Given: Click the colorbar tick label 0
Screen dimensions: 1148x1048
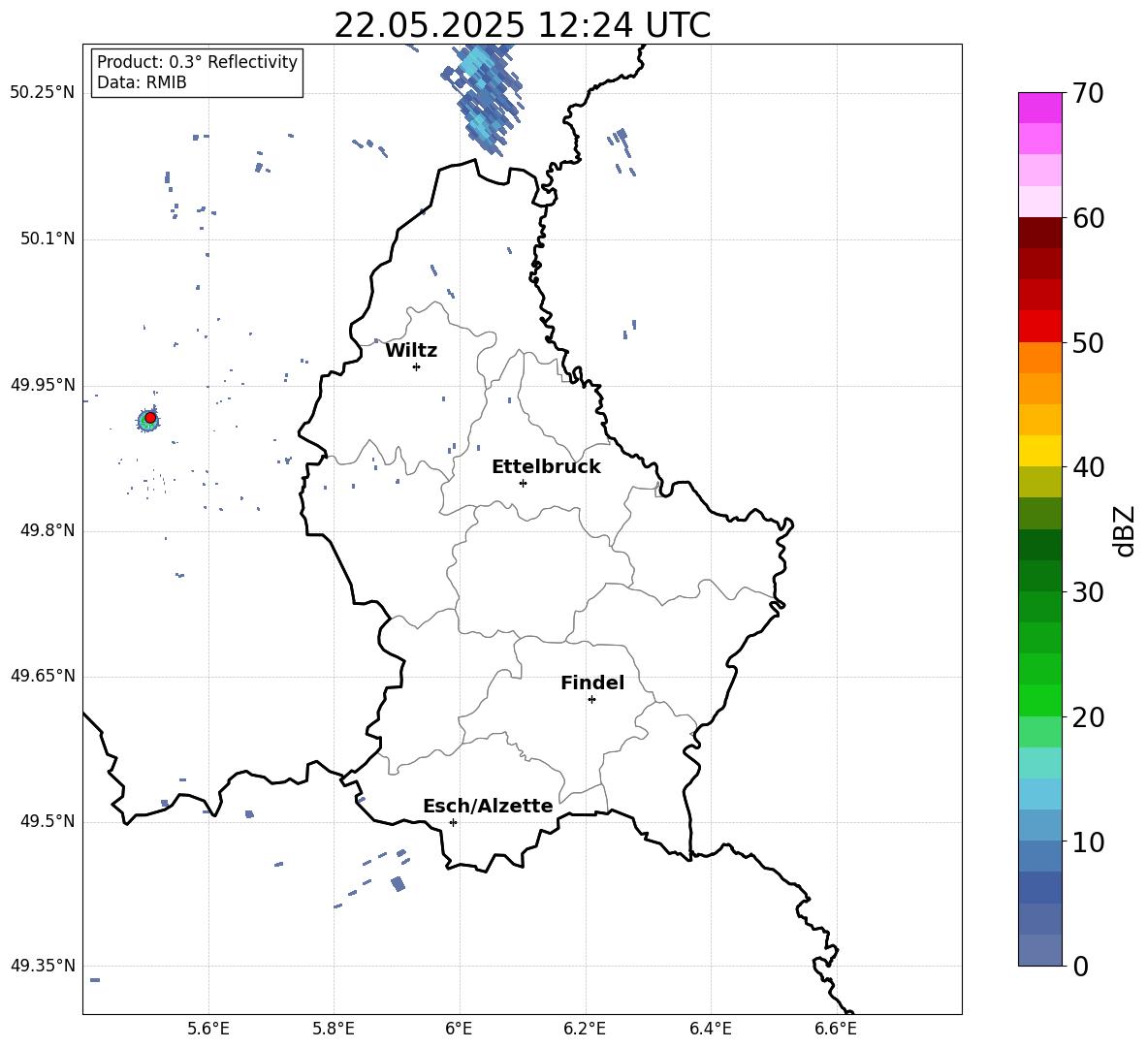Looking at the screenshot, I should pos(1080,967).
